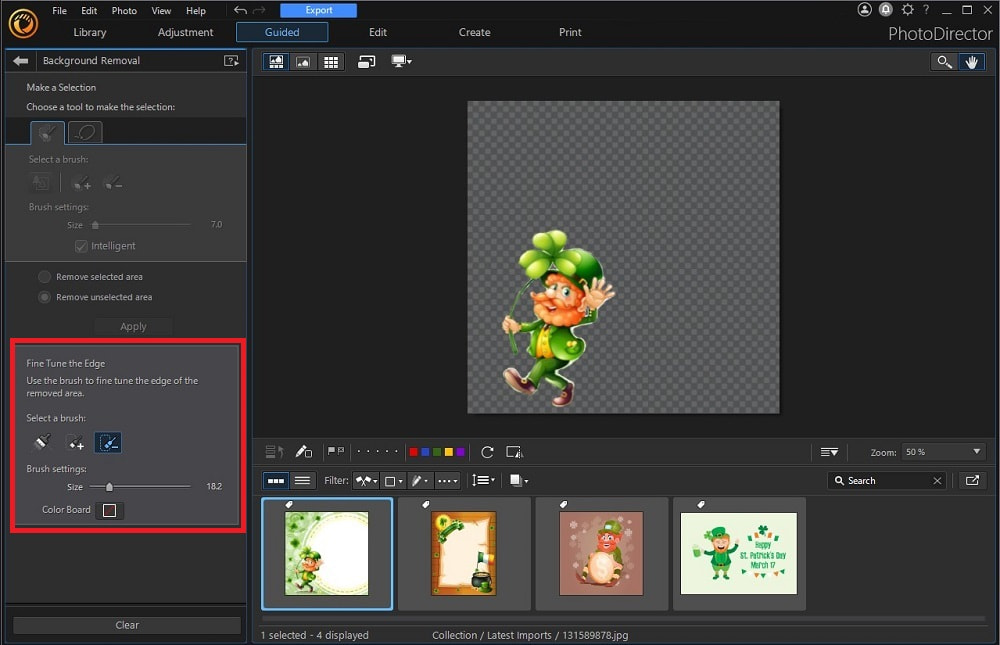
Task: Switch to the Edit module tab
Action: tap(377, 32)
